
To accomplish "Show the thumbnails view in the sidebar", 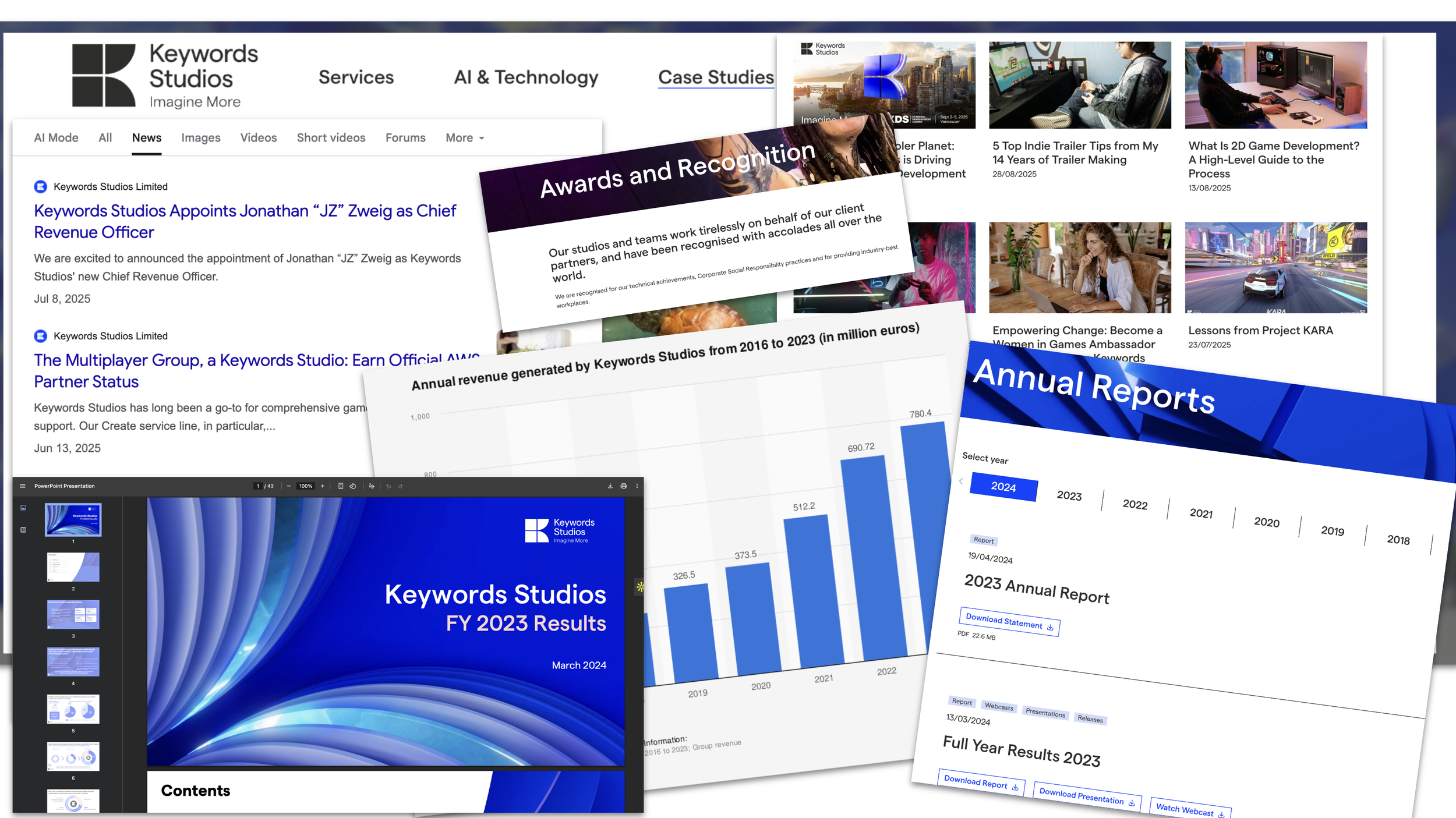I will point(23,508).
